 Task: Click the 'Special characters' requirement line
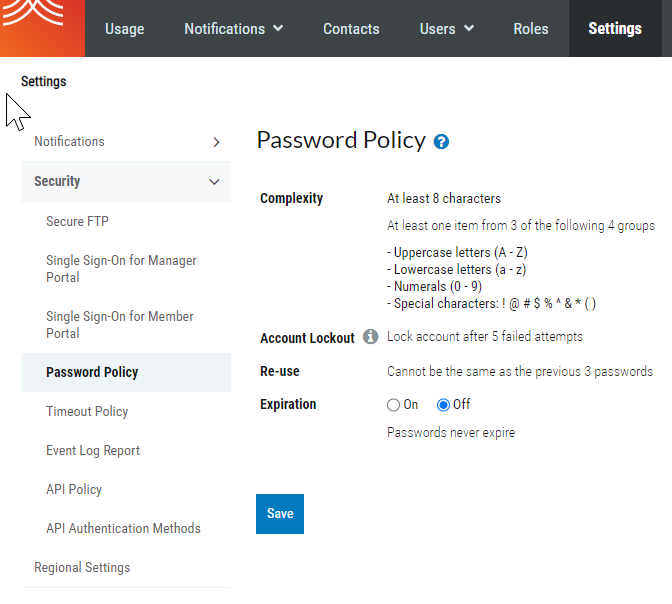(x=491, y=304)
